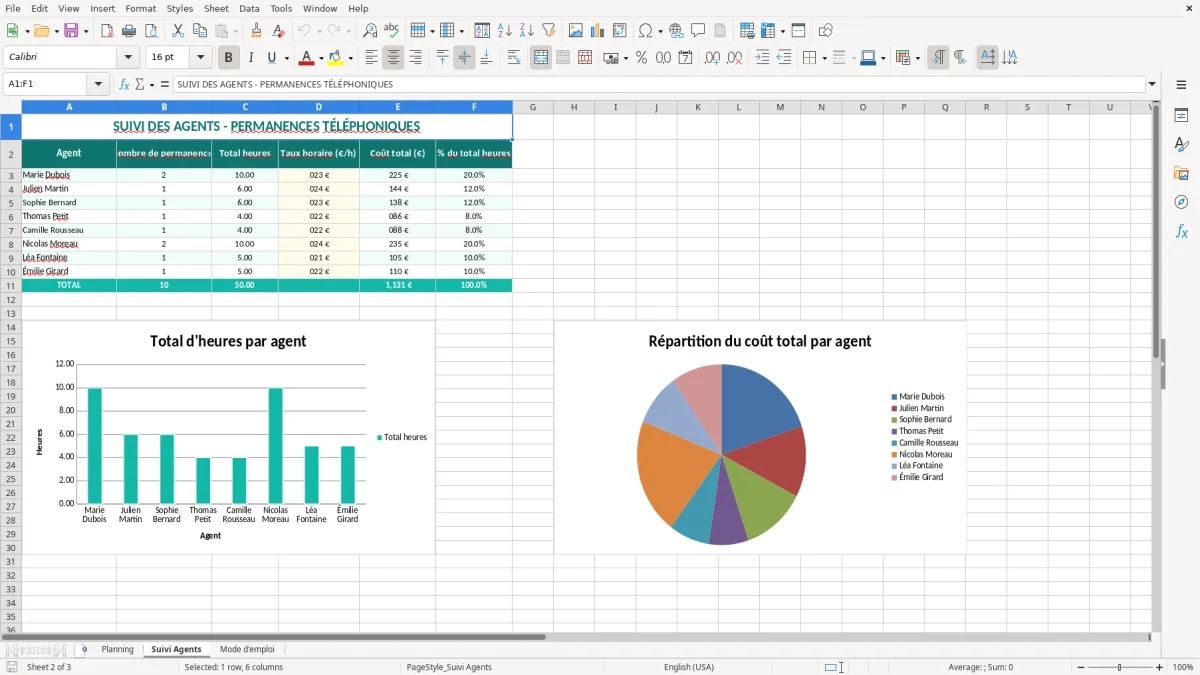Image resolution: width=1200 pixels, height=675 pixels.
Task: Open the Data menu
Action: [249, 8]
